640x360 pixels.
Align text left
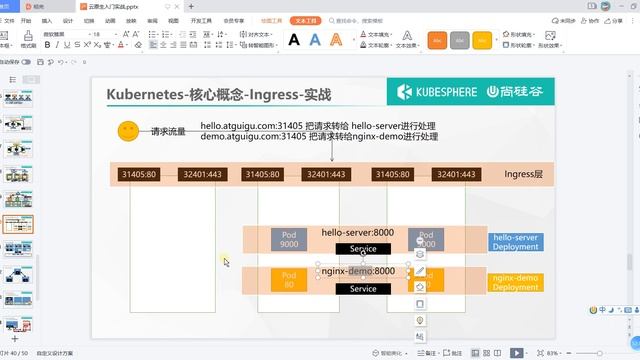tap(153, 44)
